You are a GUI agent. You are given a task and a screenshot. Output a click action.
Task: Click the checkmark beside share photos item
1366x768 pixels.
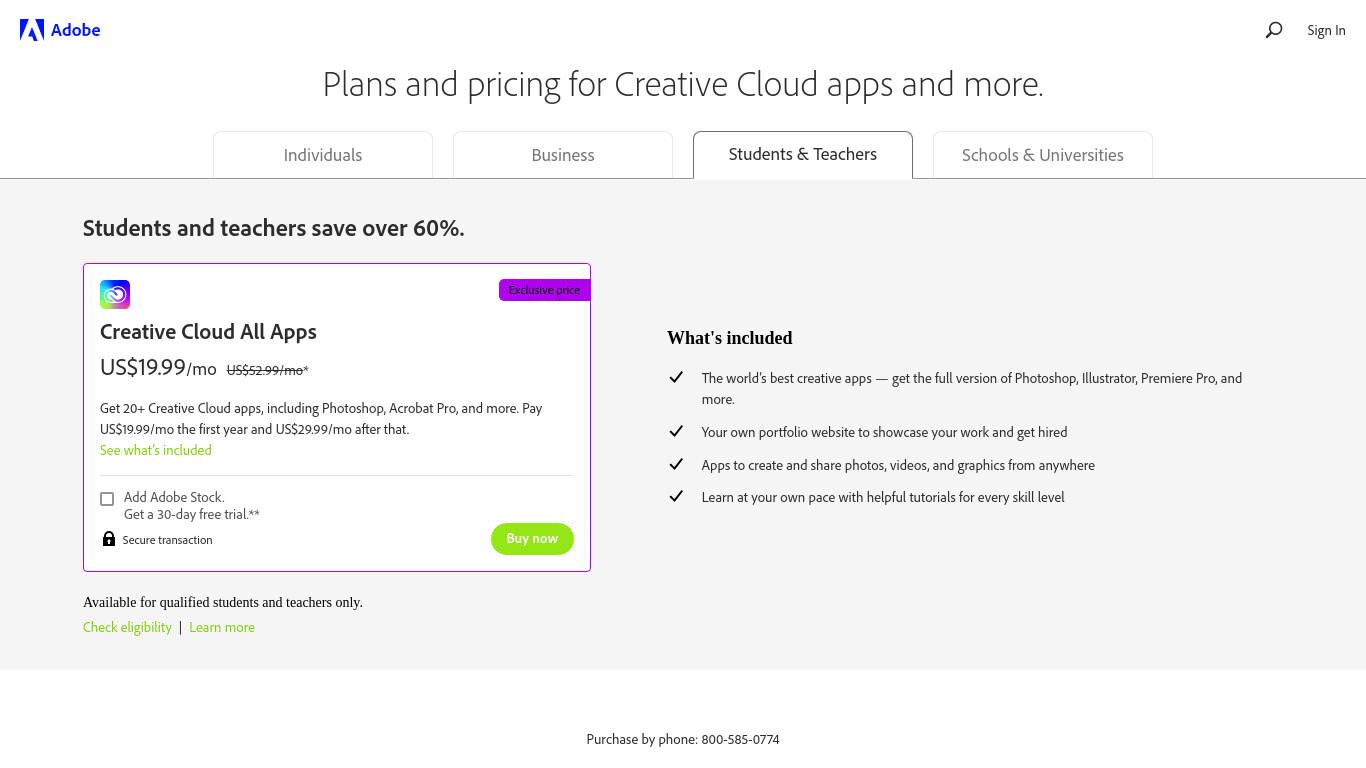pos(676,464)
